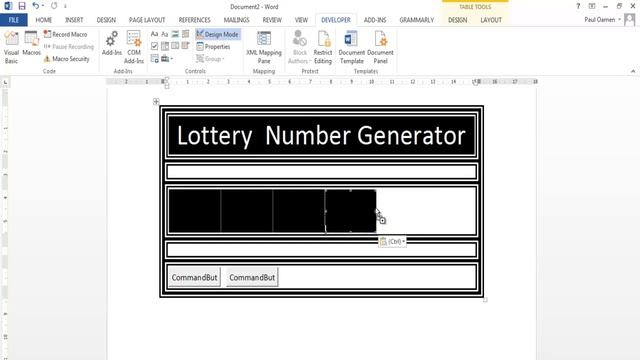The height and width of the screenshot is (360, 640).
Task: Insert Drop-Down List content control
Action: pyautogui.click(x=175, y=46)
